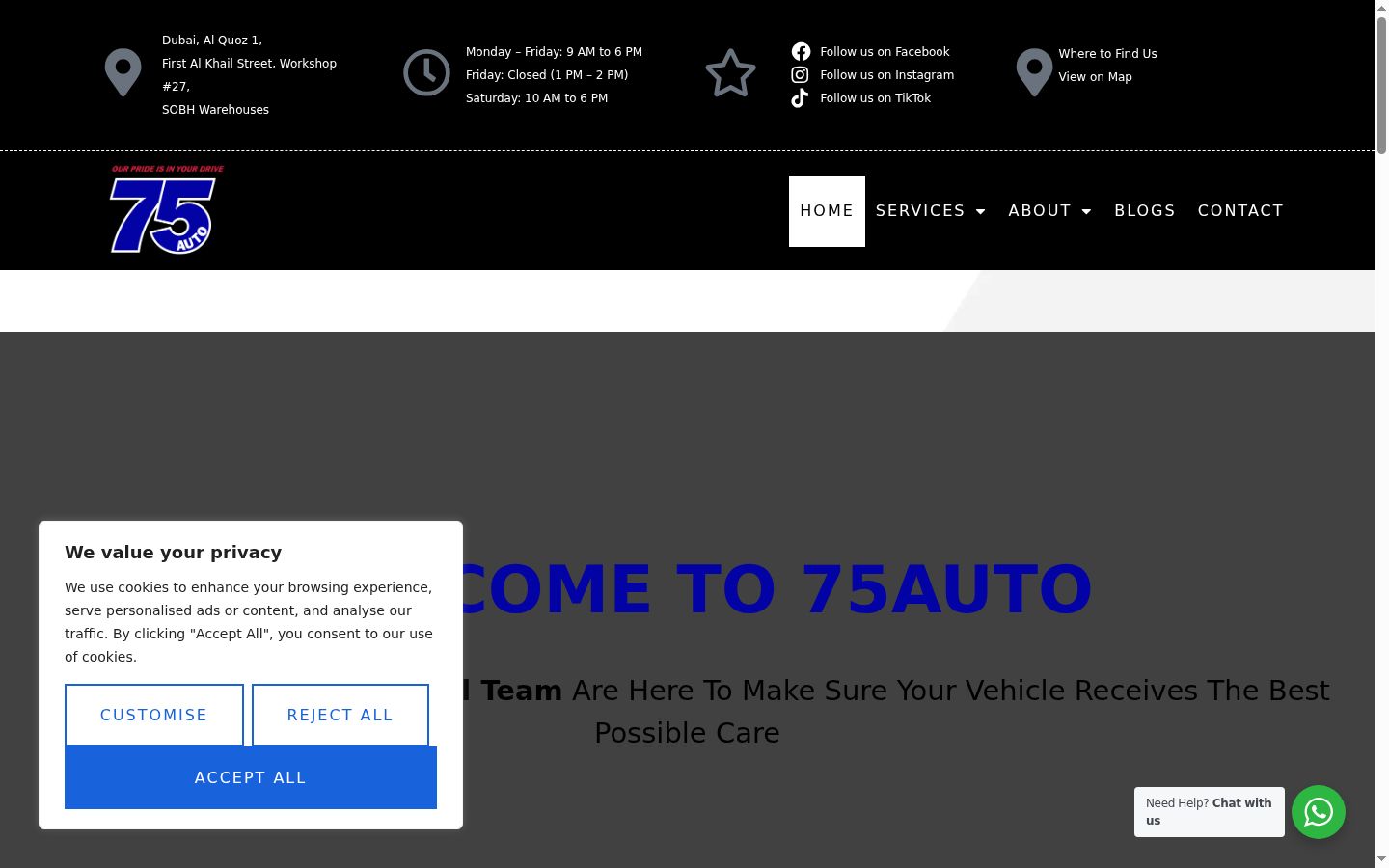The width and height of the screenshot is (1389, 868).
Task: Open the WhatsApp chat bubble
Action: point(1319,812)
